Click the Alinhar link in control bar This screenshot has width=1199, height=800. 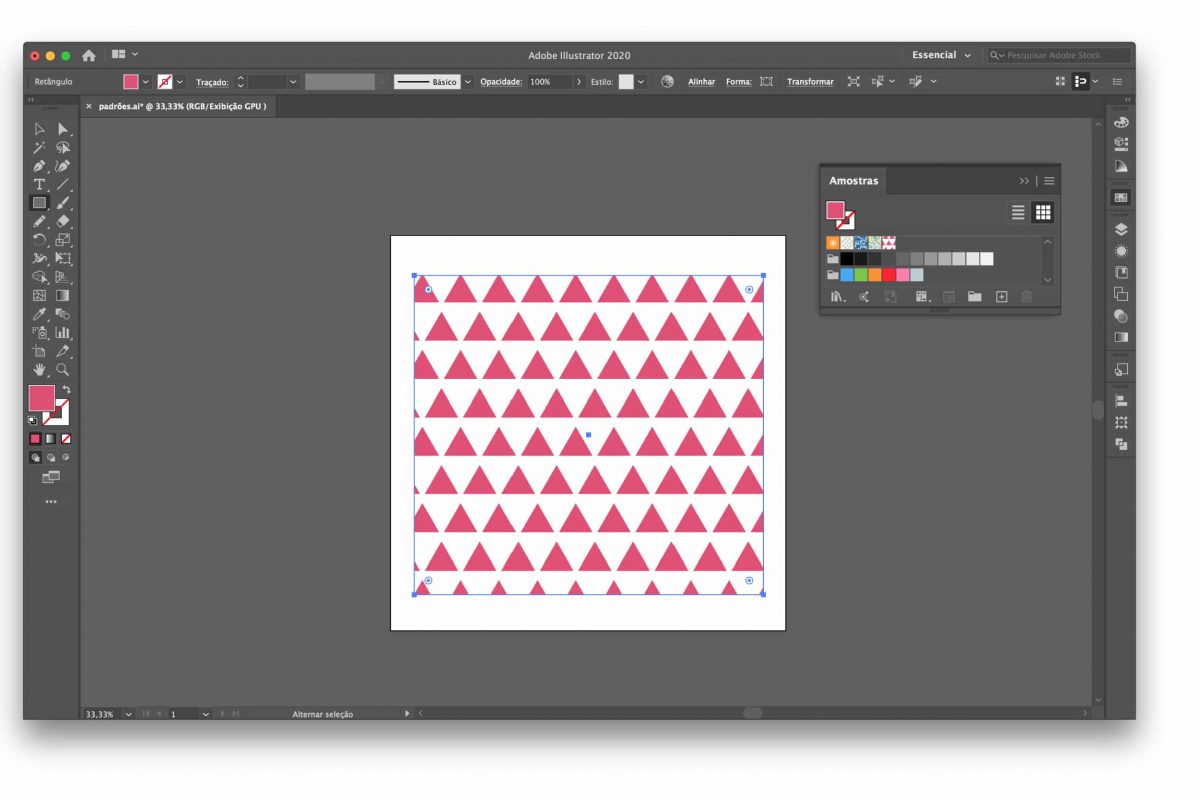701,82
